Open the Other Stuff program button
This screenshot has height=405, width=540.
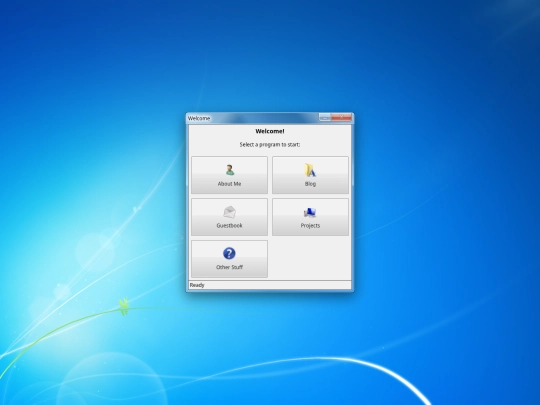(x=229, y=259)
